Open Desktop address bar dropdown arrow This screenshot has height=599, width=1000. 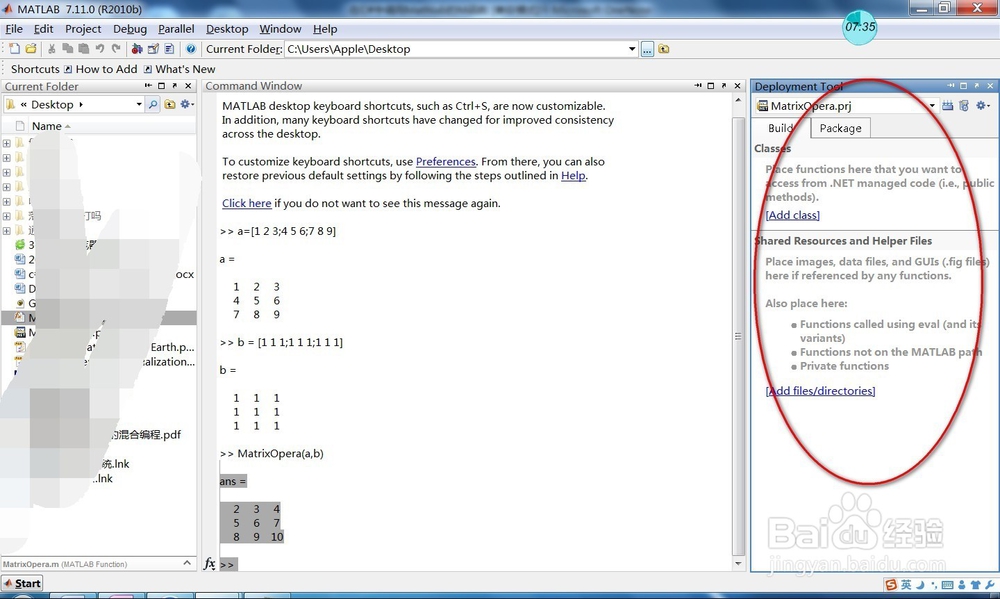pyautogui.click(x=138, y=105)
